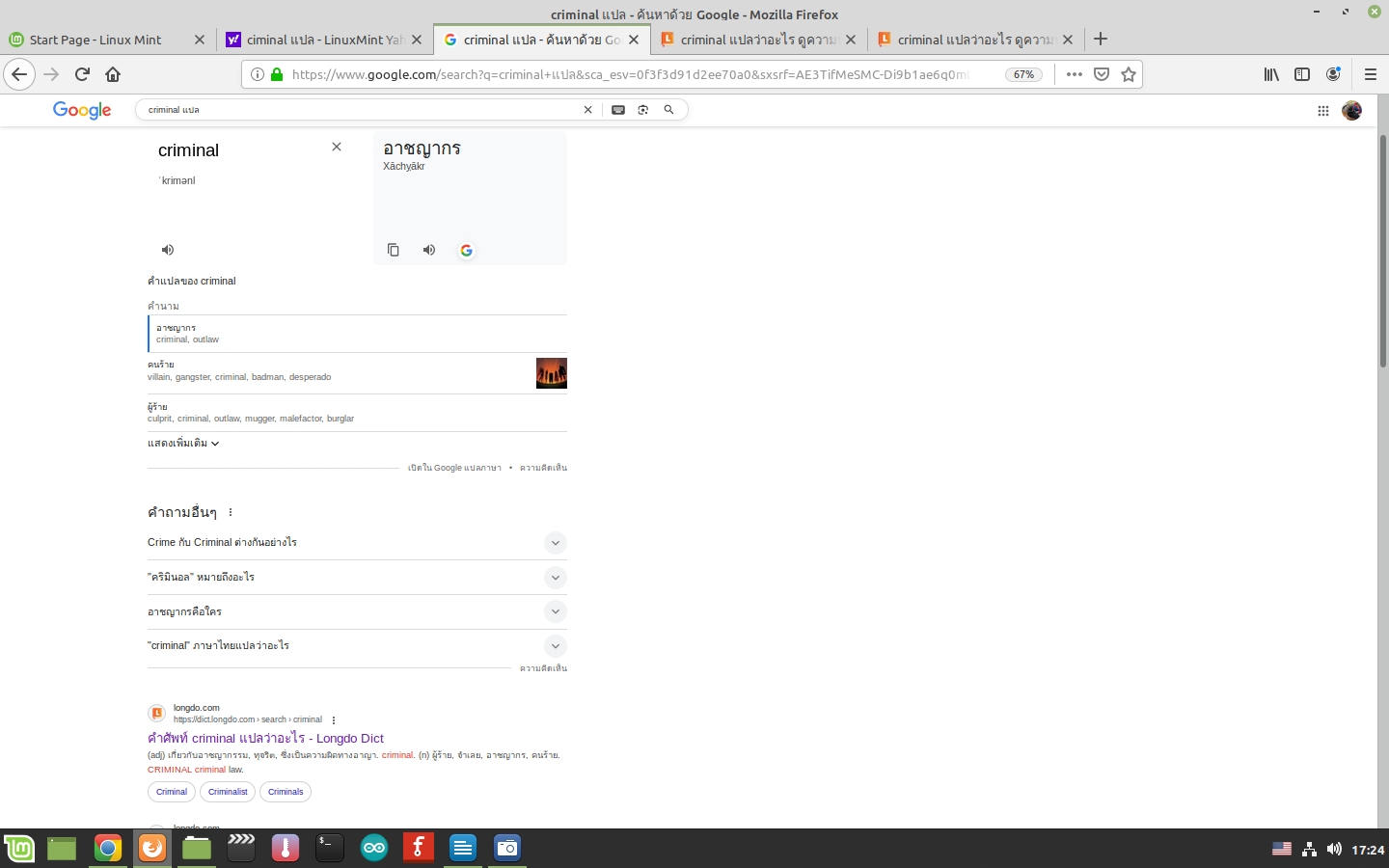Bookmark this page with star icon
Image resolution: width=1389 pixels, height=868 pixels.
pos(1129,74)
